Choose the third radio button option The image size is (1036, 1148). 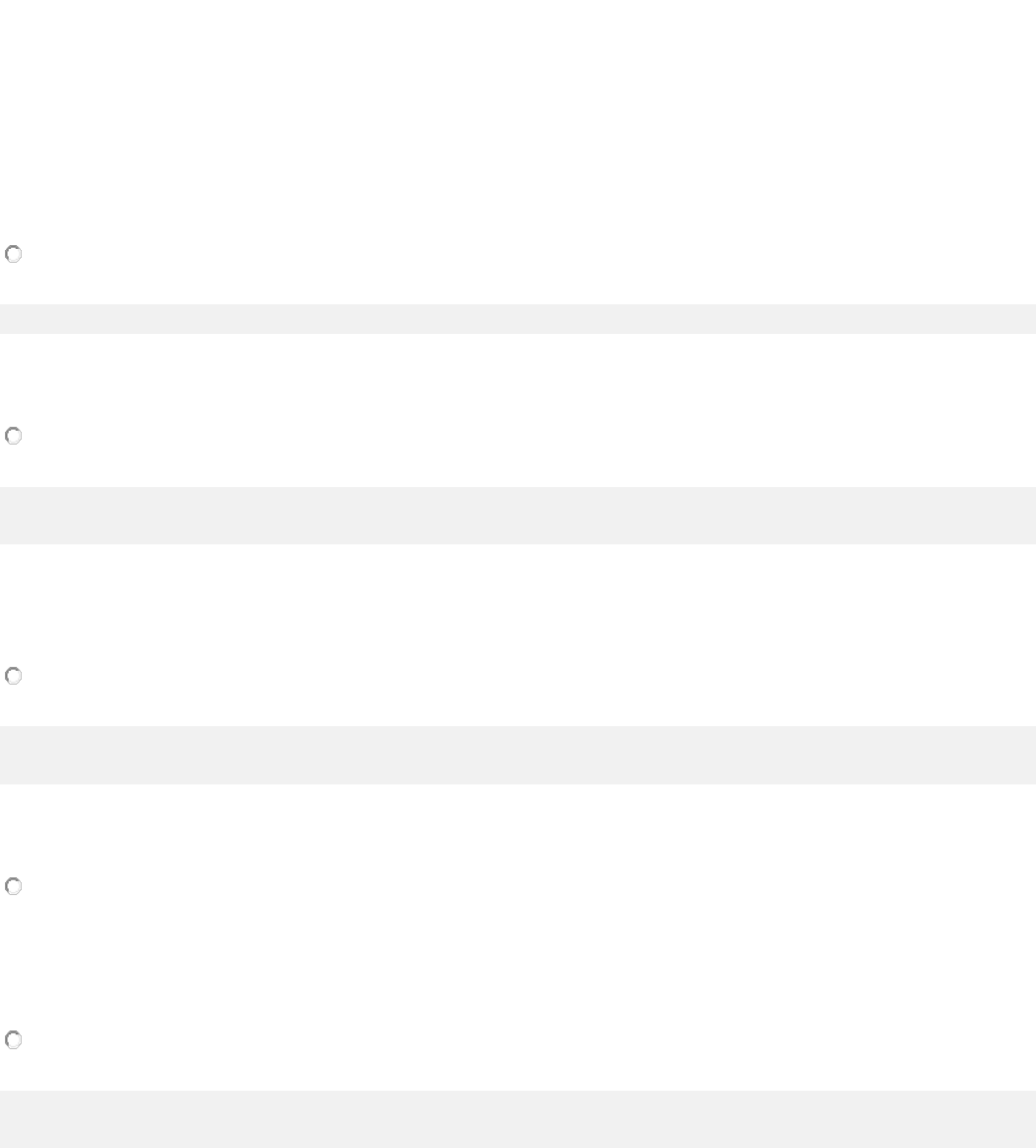tap(14, 677)
